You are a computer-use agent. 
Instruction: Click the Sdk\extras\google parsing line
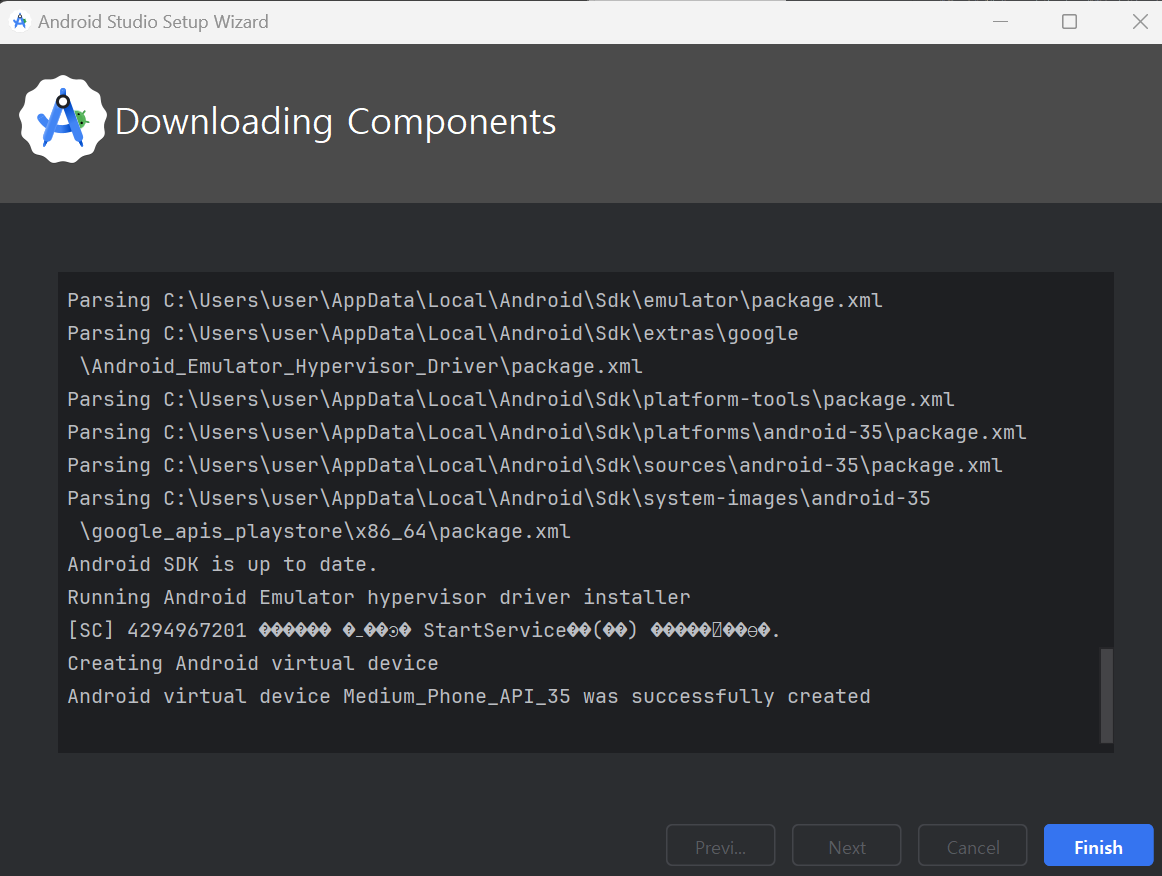433,334
